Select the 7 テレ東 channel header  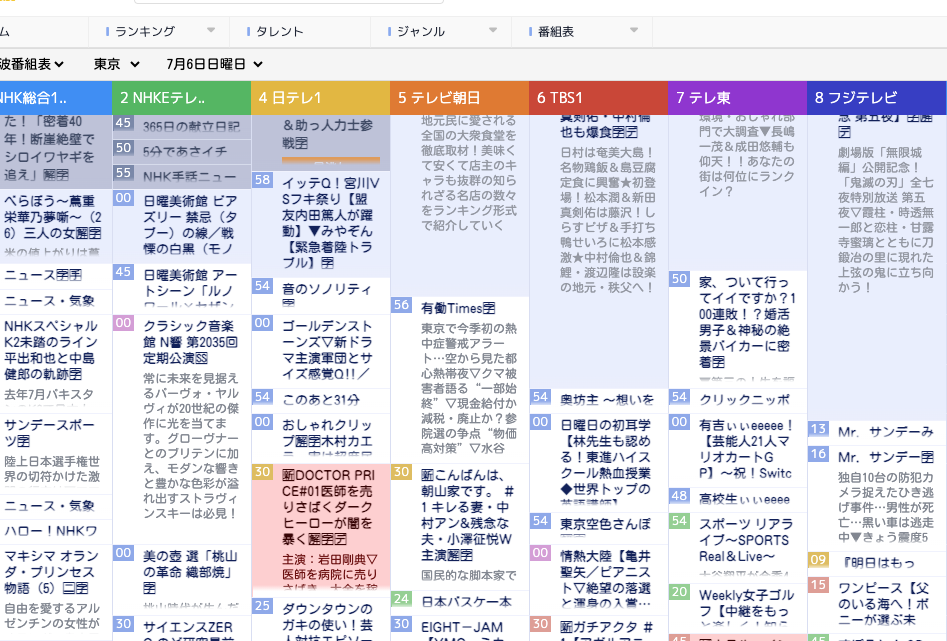(737, 98)
